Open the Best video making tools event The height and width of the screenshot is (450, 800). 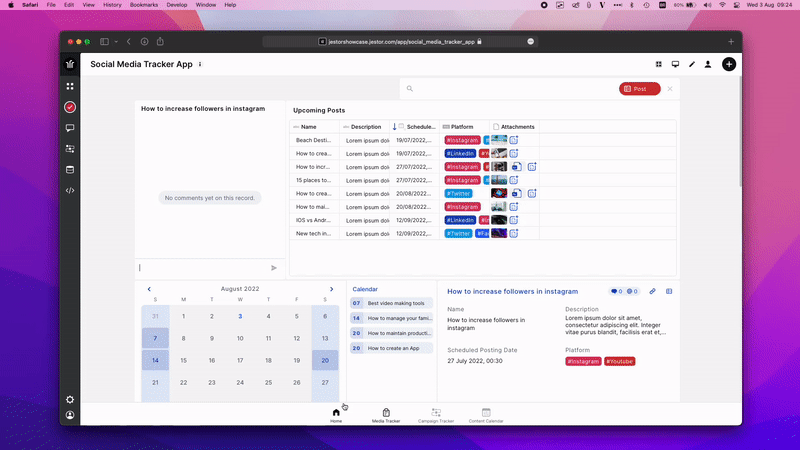coord(391,303)
